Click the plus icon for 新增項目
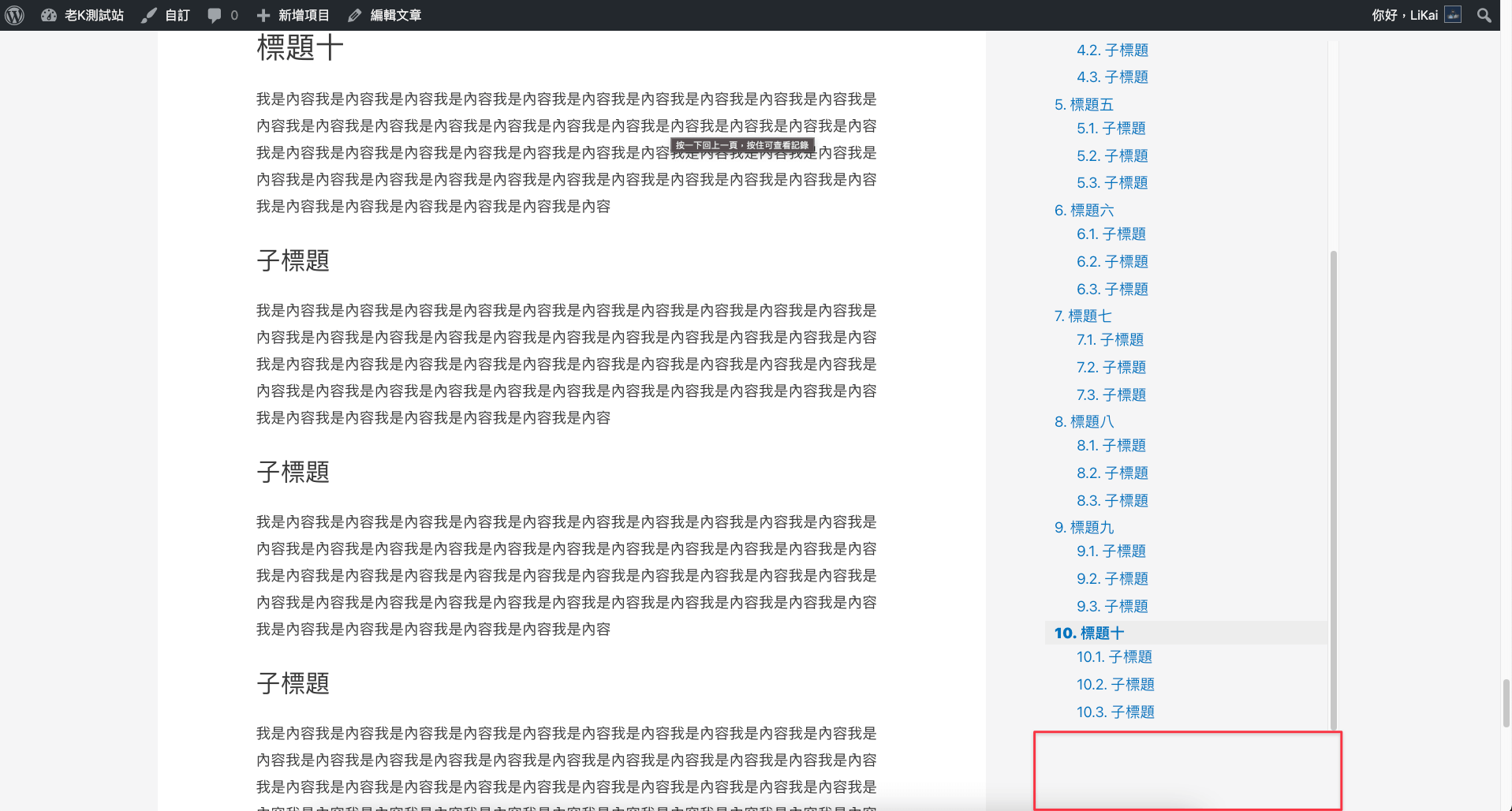The width and height of the screenshot is (1512, 811). 263,15
